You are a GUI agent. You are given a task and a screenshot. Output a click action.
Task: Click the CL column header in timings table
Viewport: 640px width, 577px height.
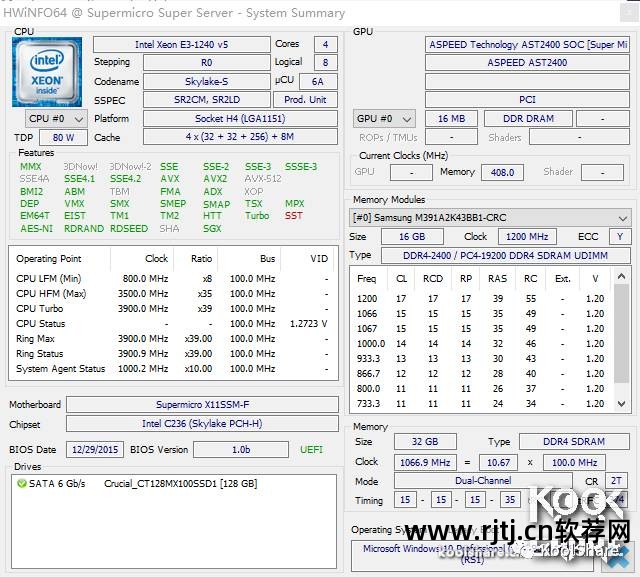(402, 279)
